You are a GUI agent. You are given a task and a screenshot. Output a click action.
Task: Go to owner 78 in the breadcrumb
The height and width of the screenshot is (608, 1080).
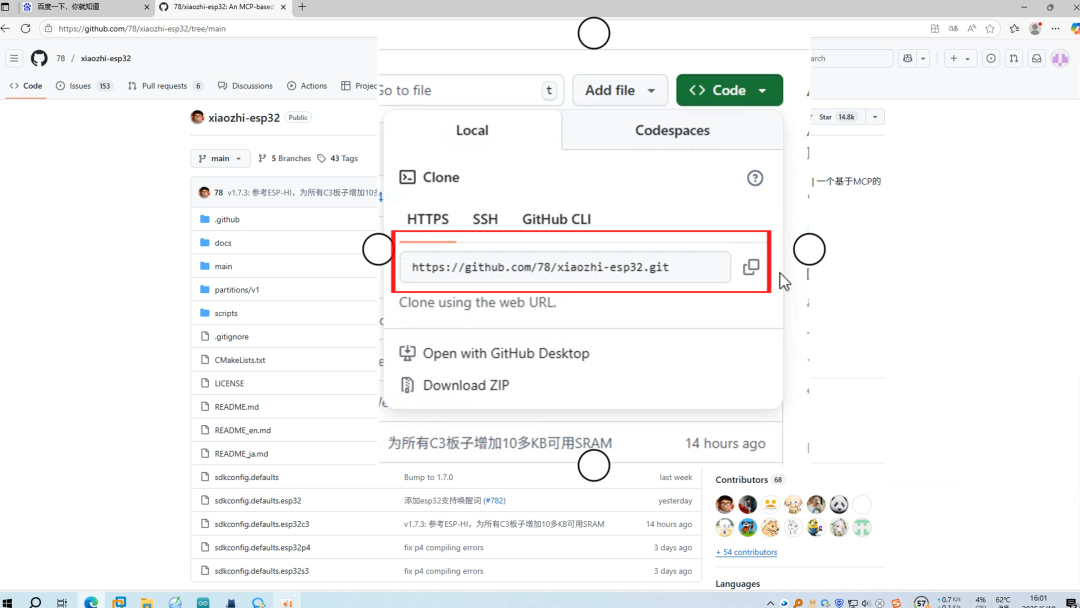(61, 59)
